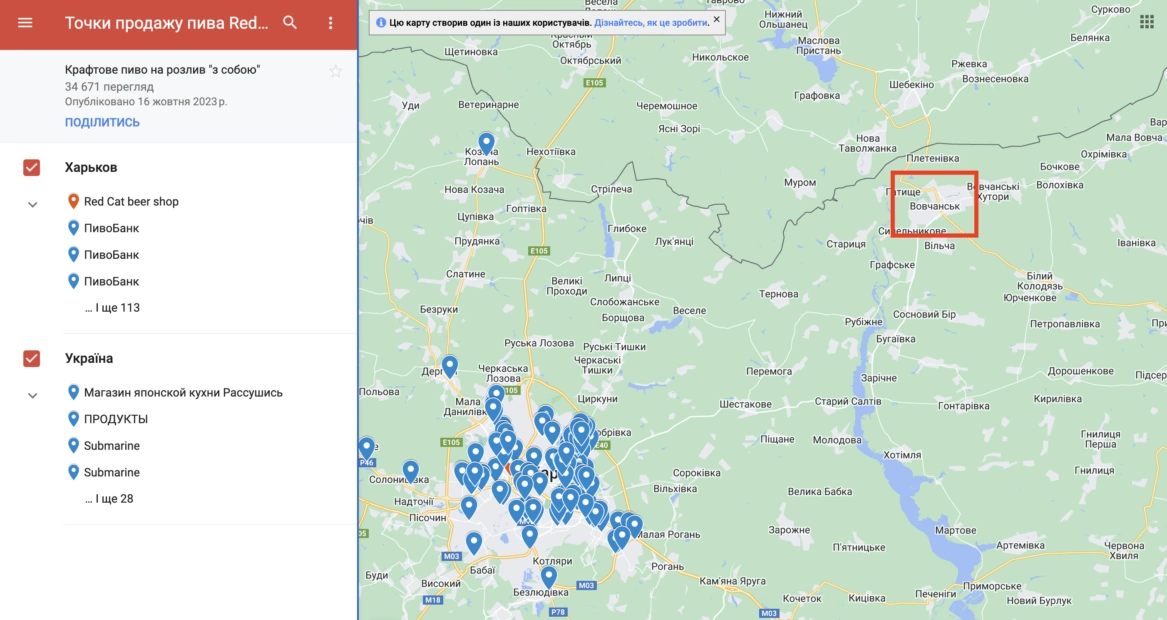Click the Печеніги label on map
The image size is (1167, 620).
pos(936,594)
